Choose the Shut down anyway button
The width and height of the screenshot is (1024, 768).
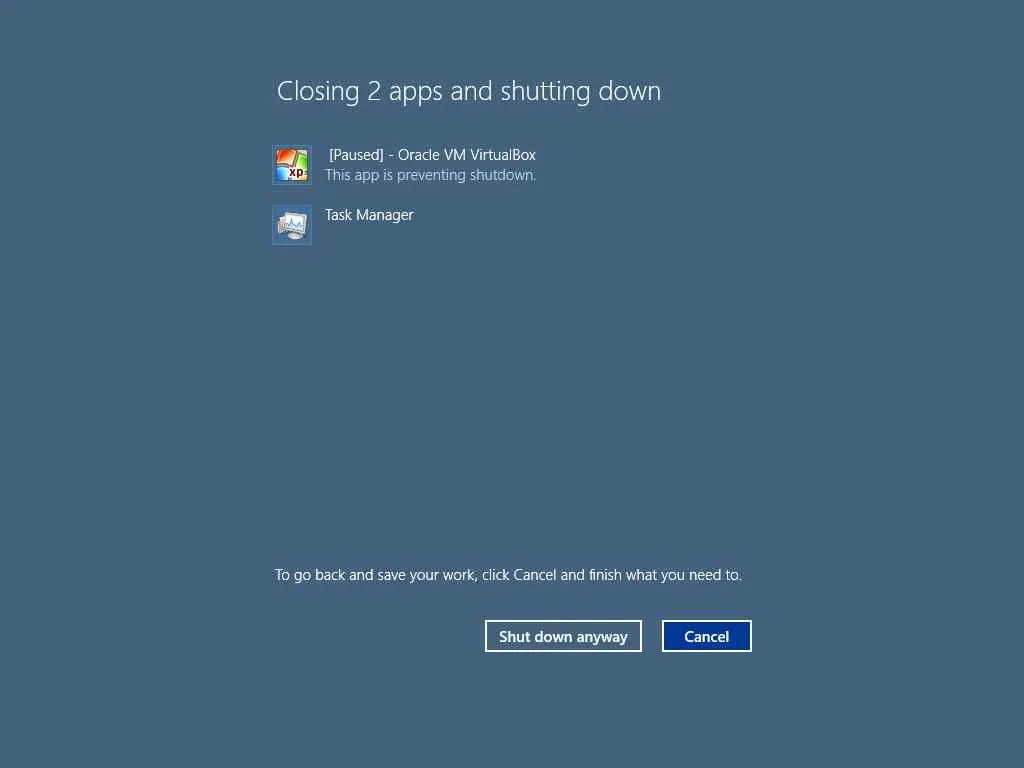point(563,636)
